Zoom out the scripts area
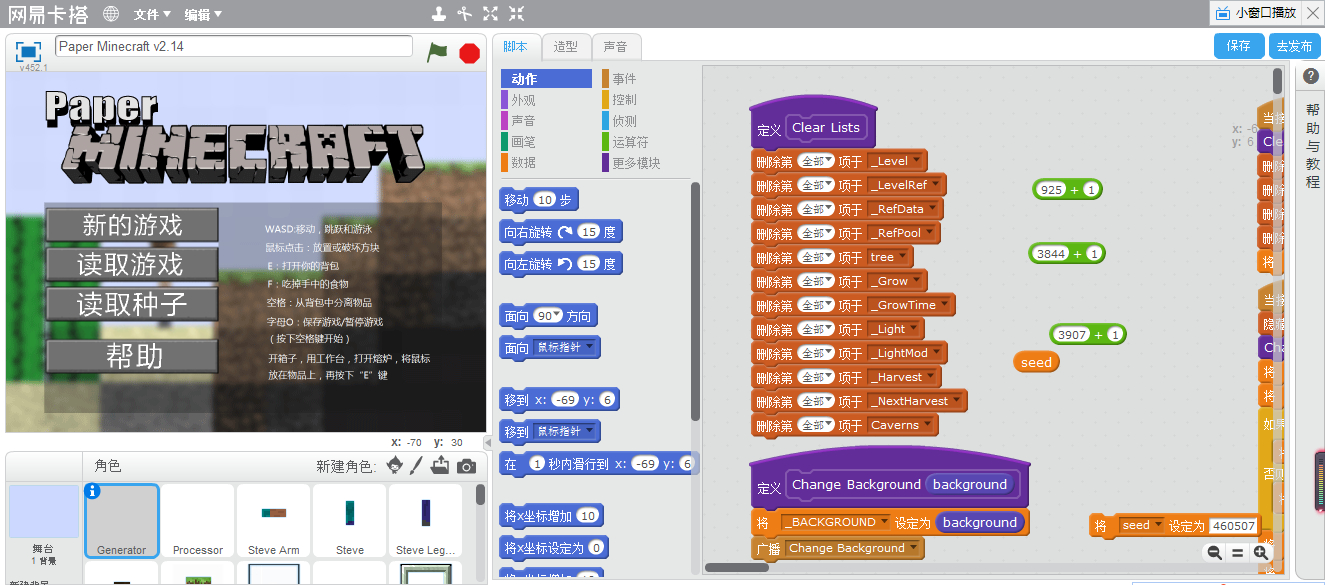The height and width of the screenshot is (585, 1325). point(1214,552)
